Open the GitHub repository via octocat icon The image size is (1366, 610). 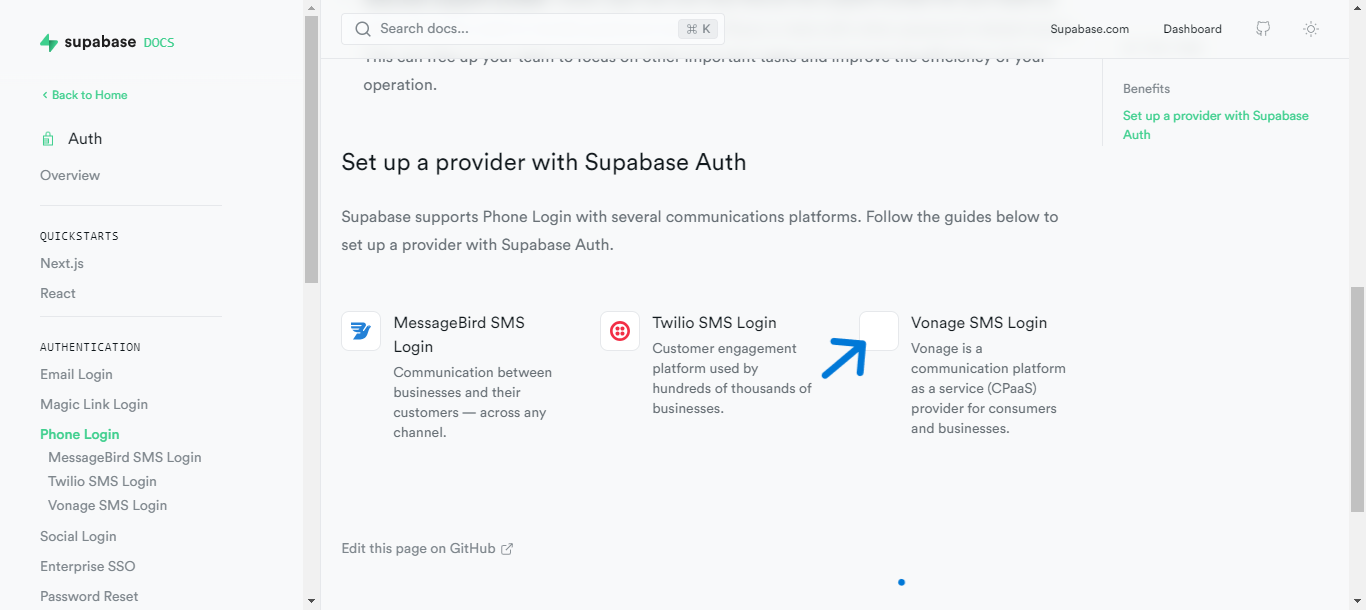1262,29
